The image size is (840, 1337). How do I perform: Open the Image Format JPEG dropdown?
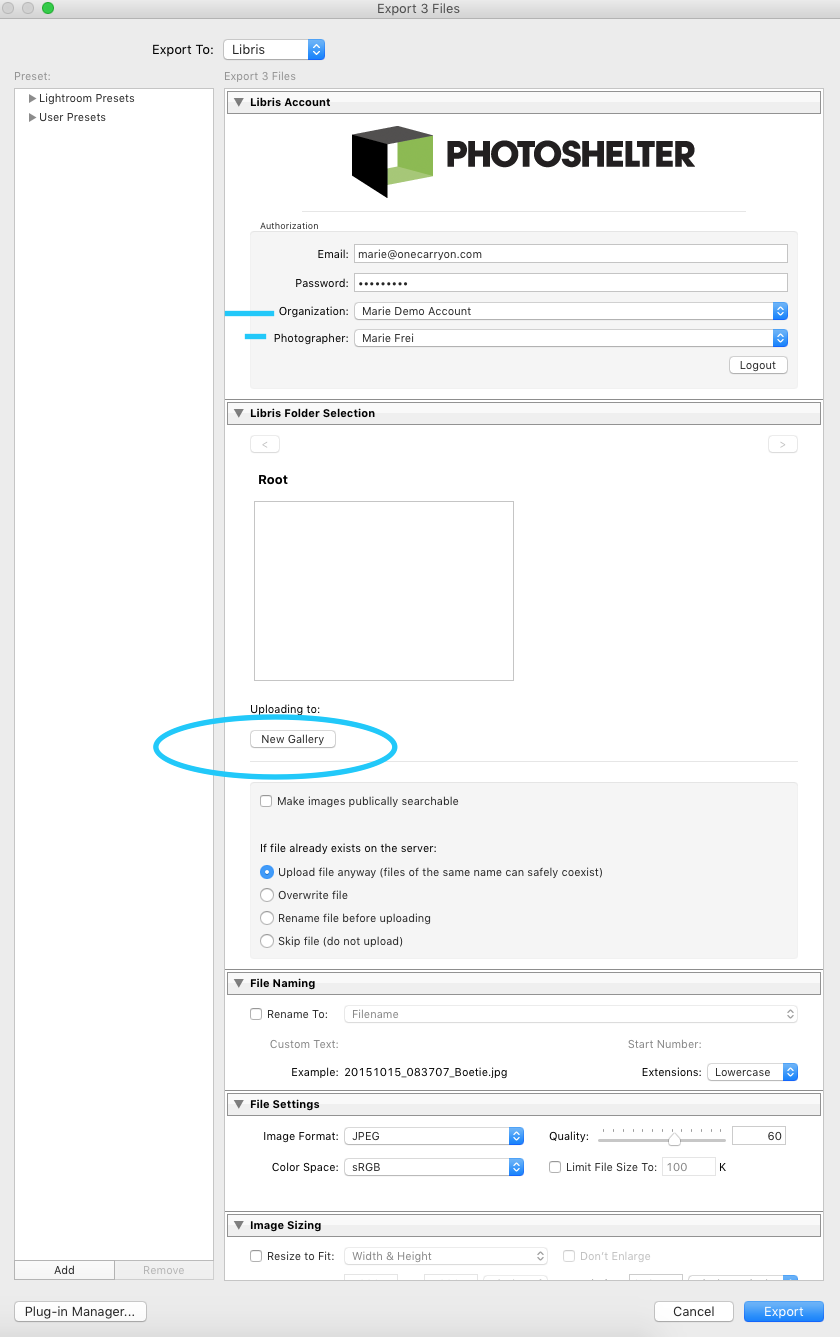434,1136
